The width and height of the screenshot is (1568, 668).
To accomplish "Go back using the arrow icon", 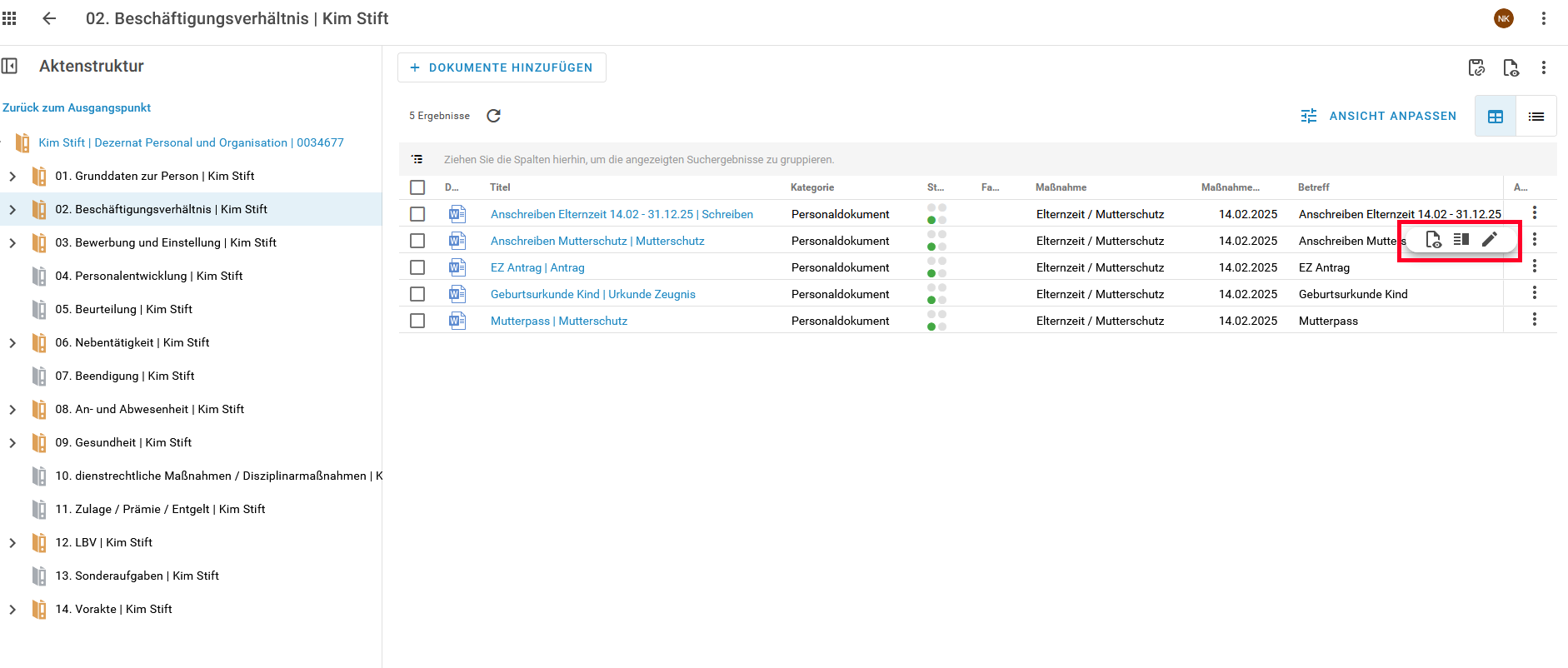I will [x=49, y=18].
